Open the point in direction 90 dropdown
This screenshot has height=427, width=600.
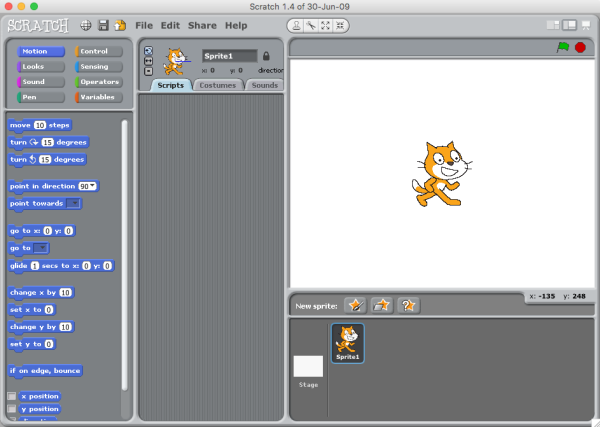(x=94, y=186)
